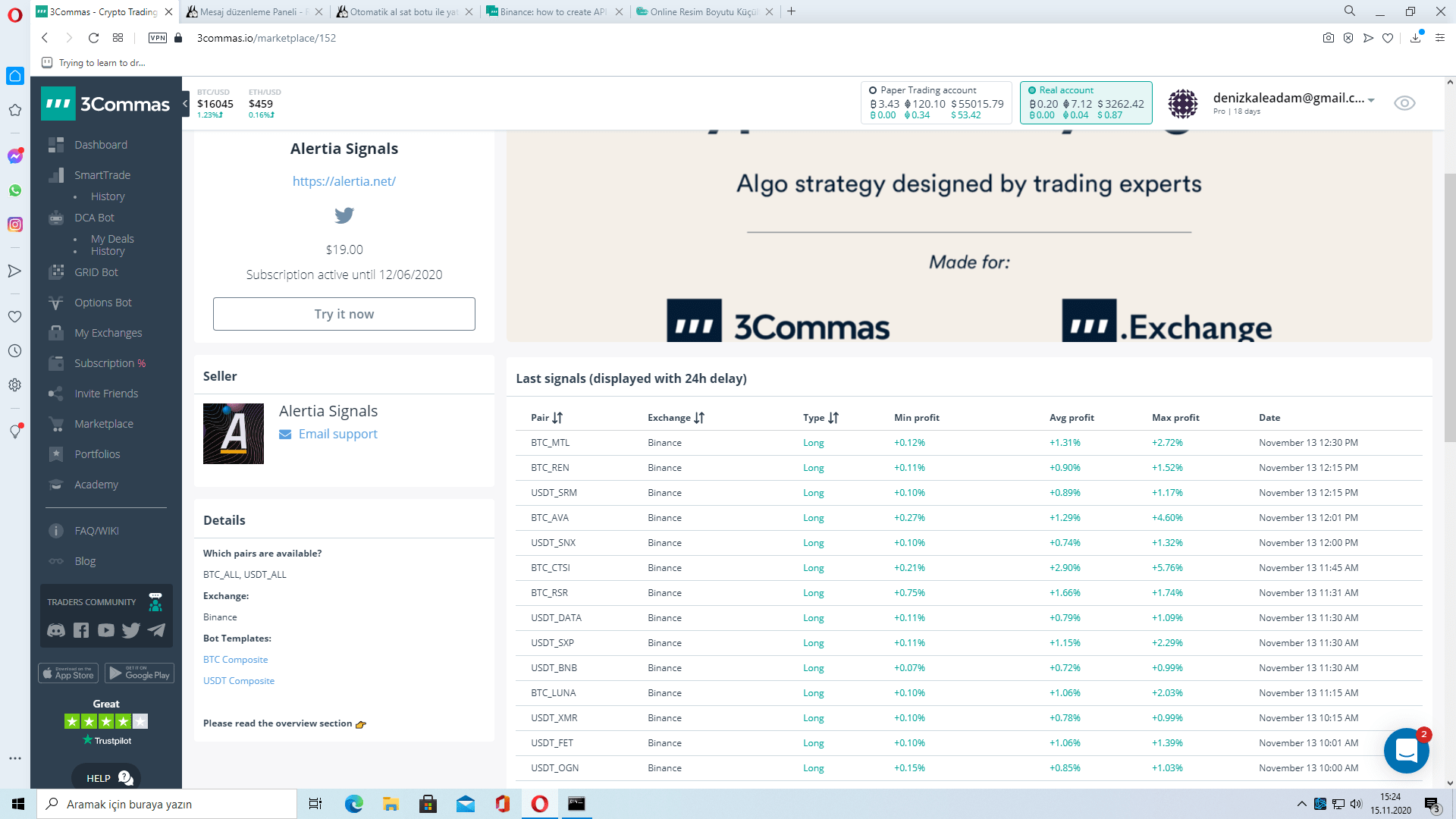Open Opera history clock icon
The width and height of the screenshot is (1456, 819).
tap(15, 351)
